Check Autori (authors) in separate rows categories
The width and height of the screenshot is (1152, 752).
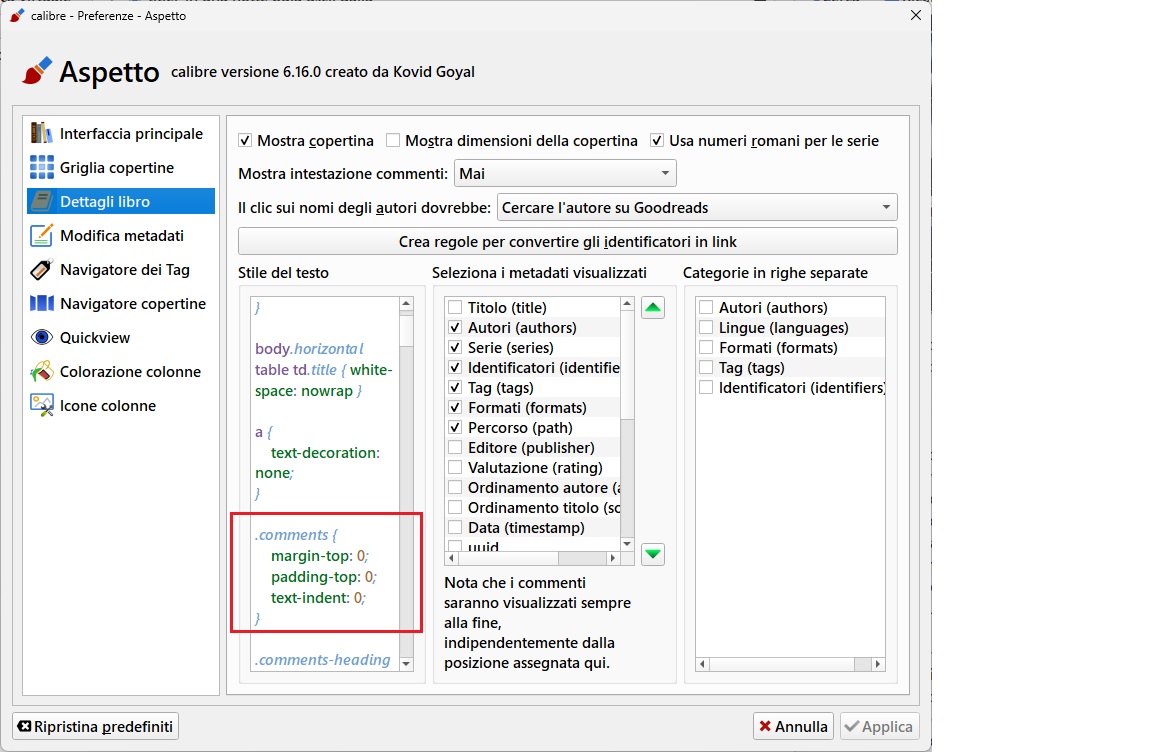click(706, 308)
